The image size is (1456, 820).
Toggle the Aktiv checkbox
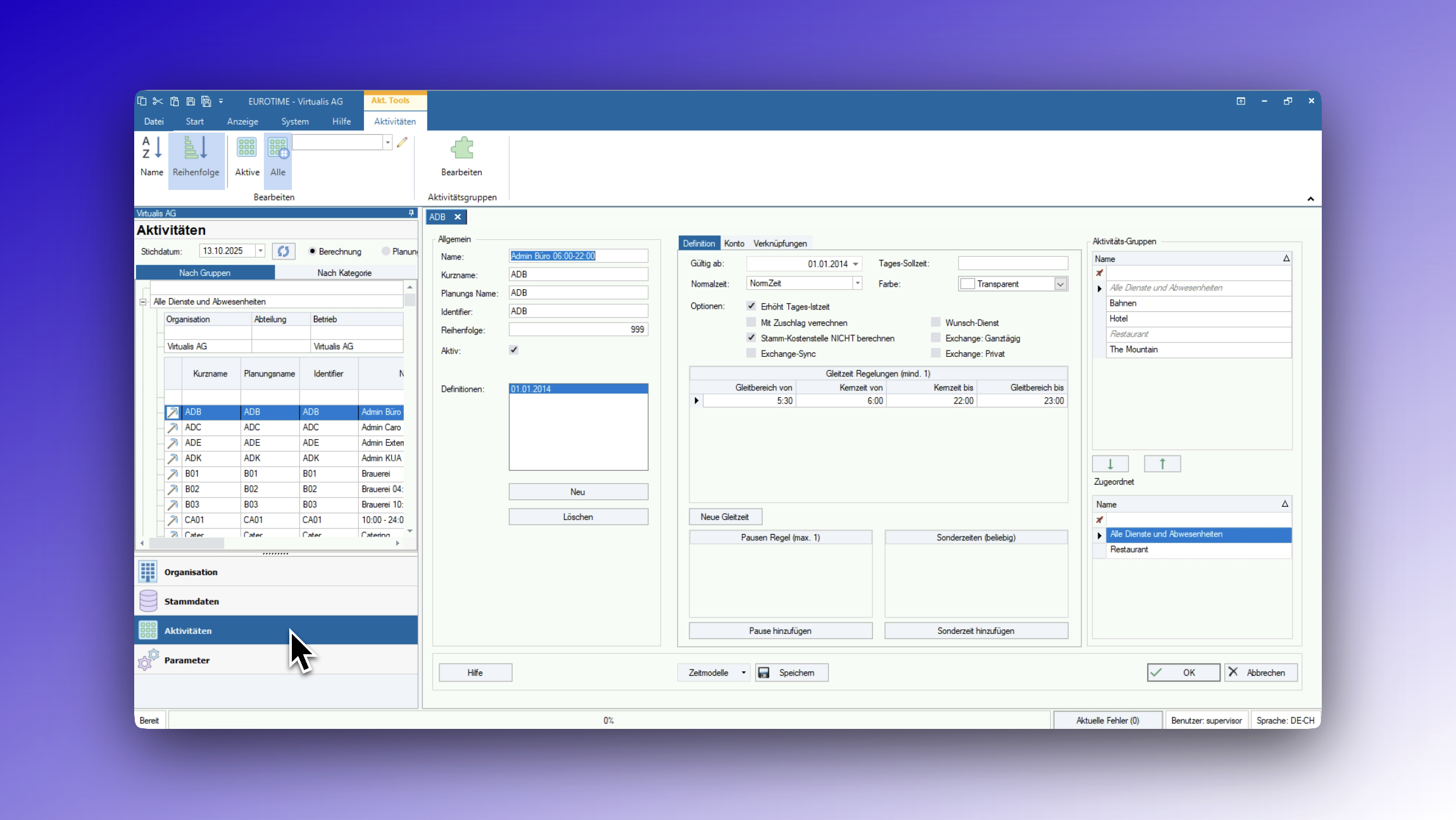513,350
